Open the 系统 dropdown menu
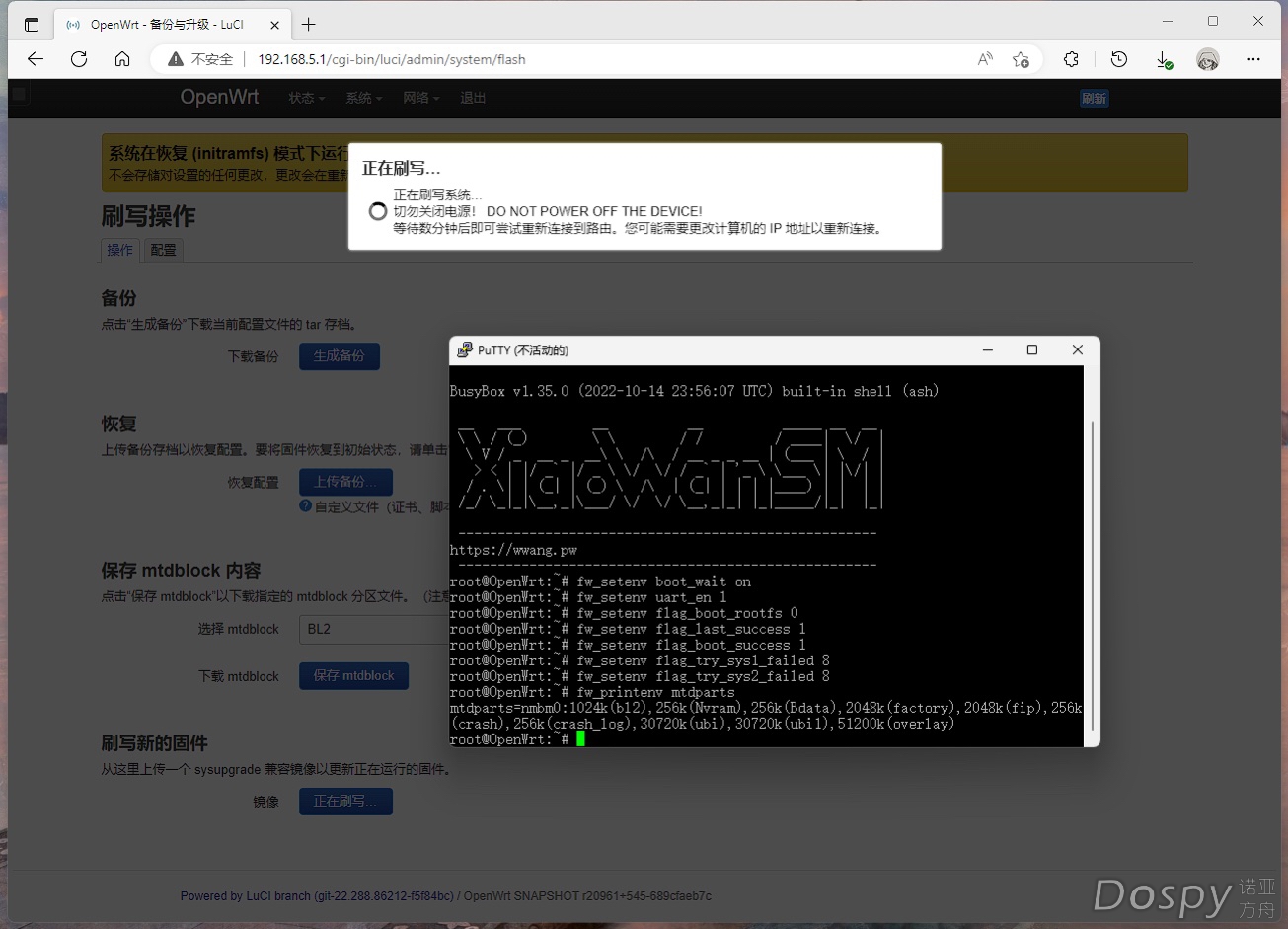This screenshot has height=929, width=1288. pos(363,98)
